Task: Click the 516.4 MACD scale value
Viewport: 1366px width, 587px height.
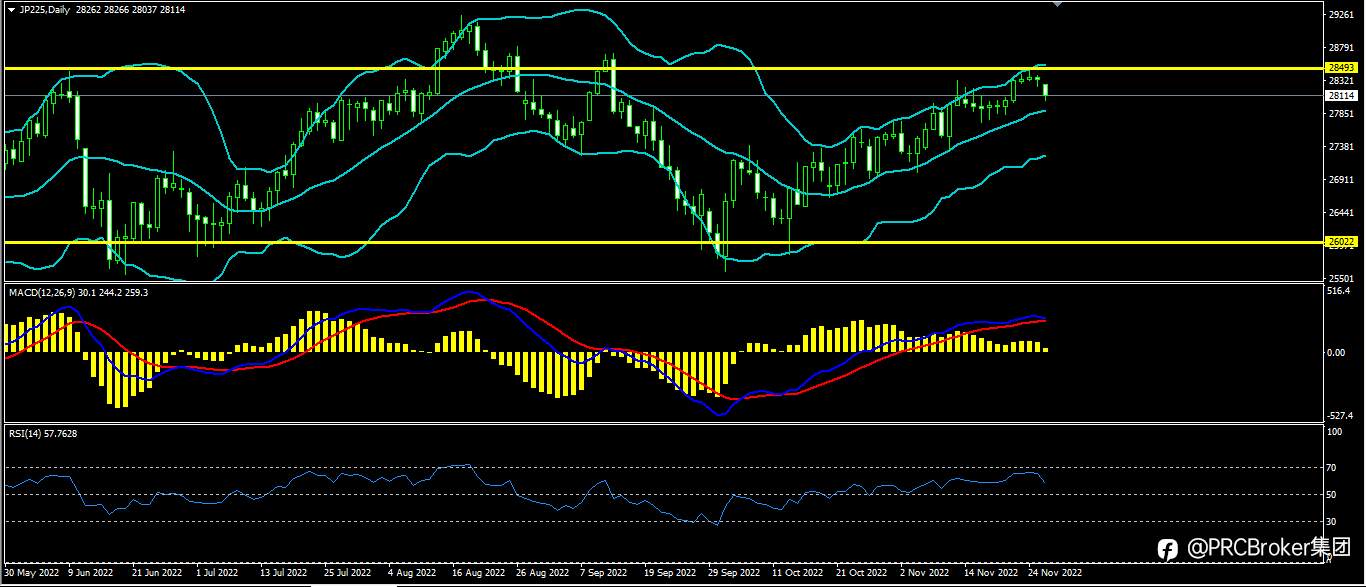Action: coord(1339,291)
